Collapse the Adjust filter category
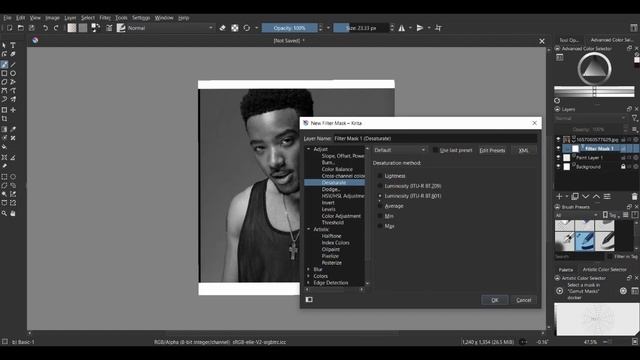This screenshot has height=360, width=640. 309,149
